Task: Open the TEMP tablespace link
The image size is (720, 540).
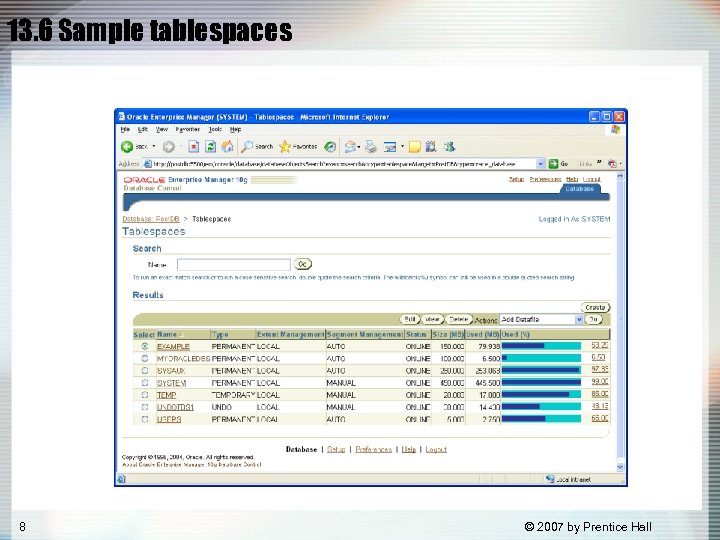Action: 166,395
